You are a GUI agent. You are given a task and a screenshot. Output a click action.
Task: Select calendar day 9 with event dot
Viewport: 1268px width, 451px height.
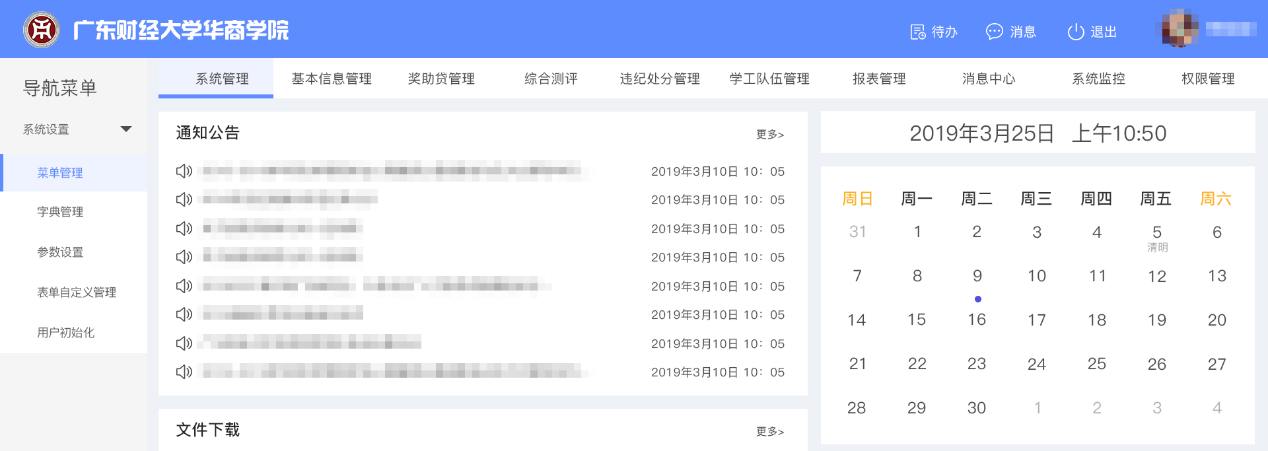977,276
